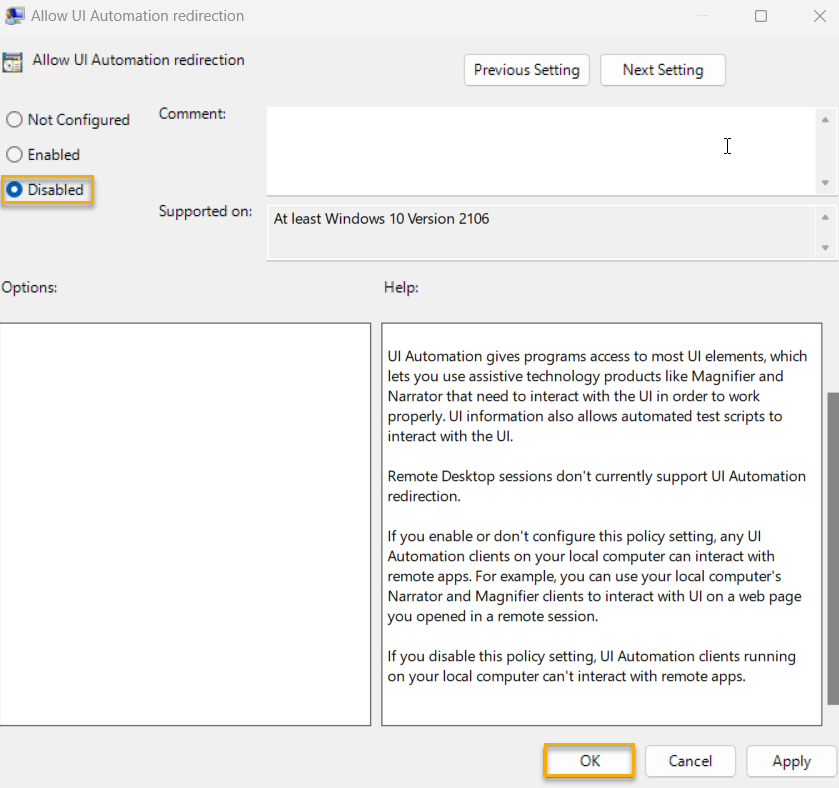Click the Previous Setting button
The image size is (839, 788).
point(526,70)
